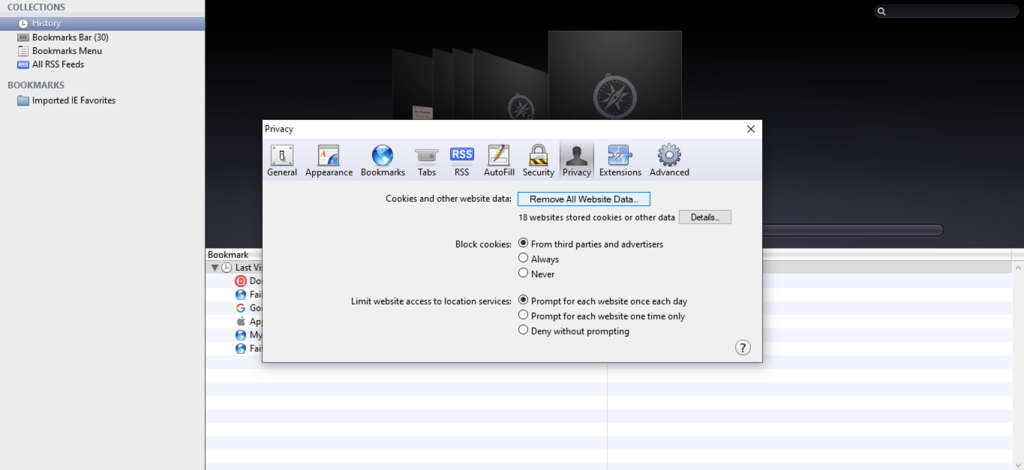
Task: Click the history search field
Action: click(x=948, y=11)
